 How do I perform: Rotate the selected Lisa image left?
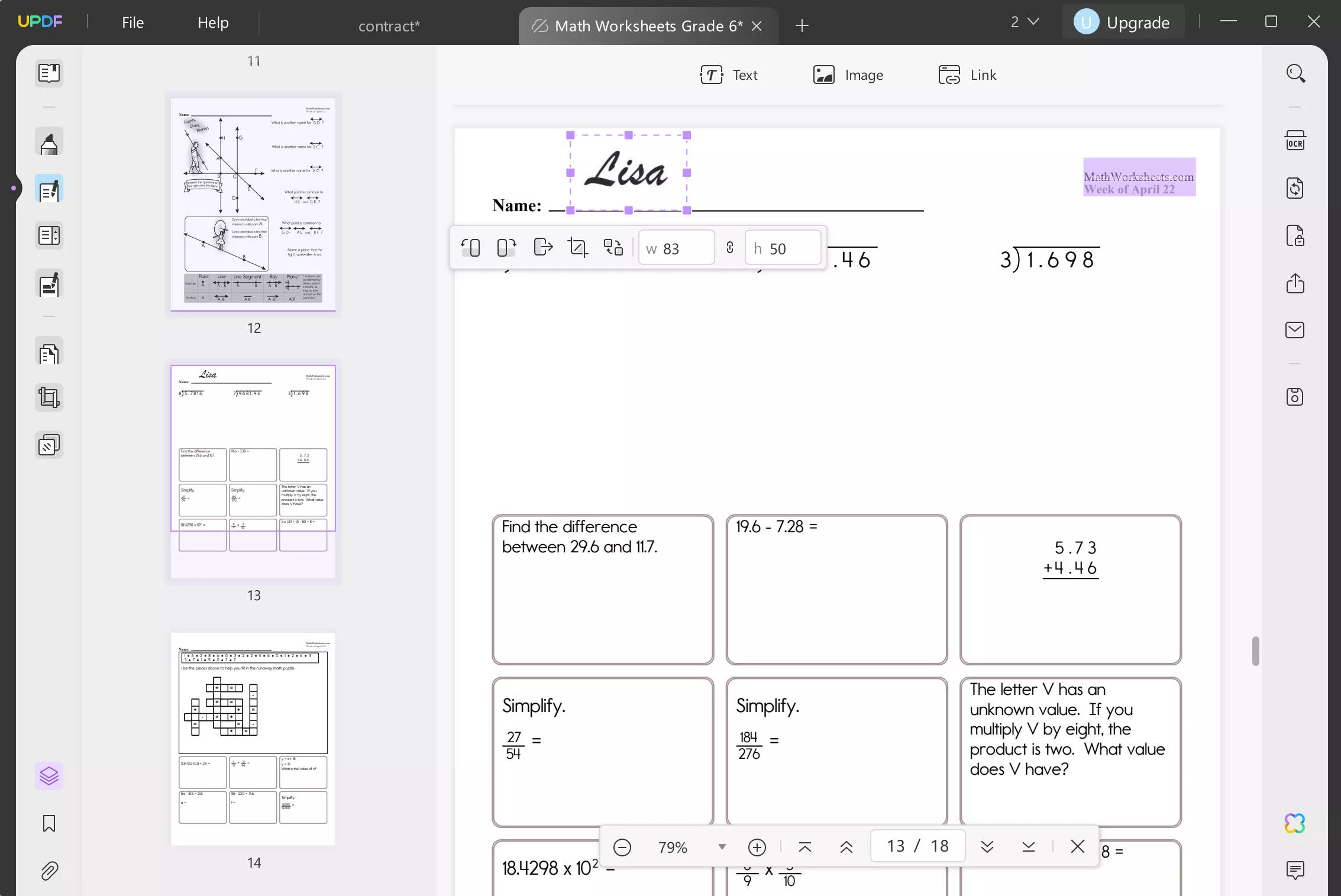click(471, 247)
